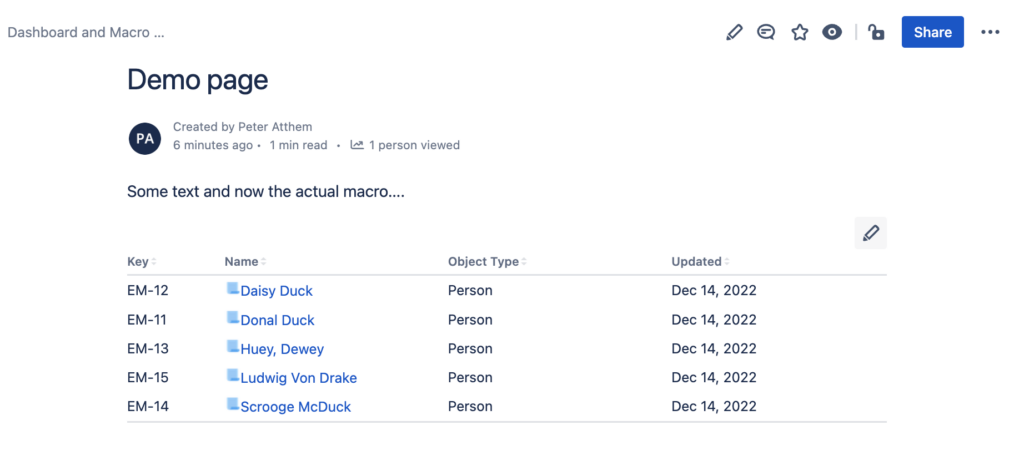Sort the table by Updated column
Viewport: 1024px width, 466px height.
[701, 262]
